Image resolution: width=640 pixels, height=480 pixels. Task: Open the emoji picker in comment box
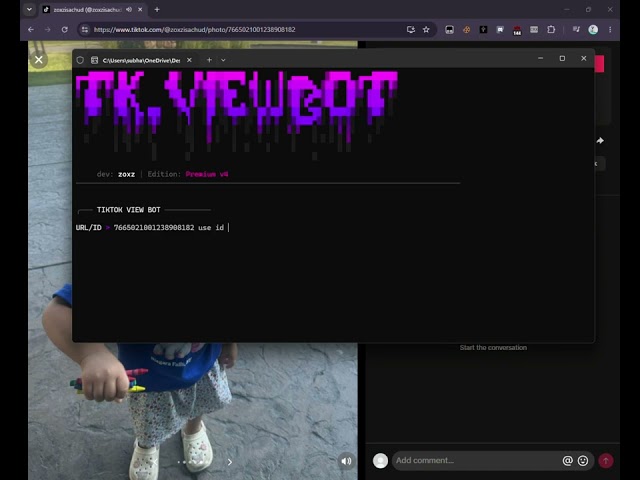tap(583, 460)
